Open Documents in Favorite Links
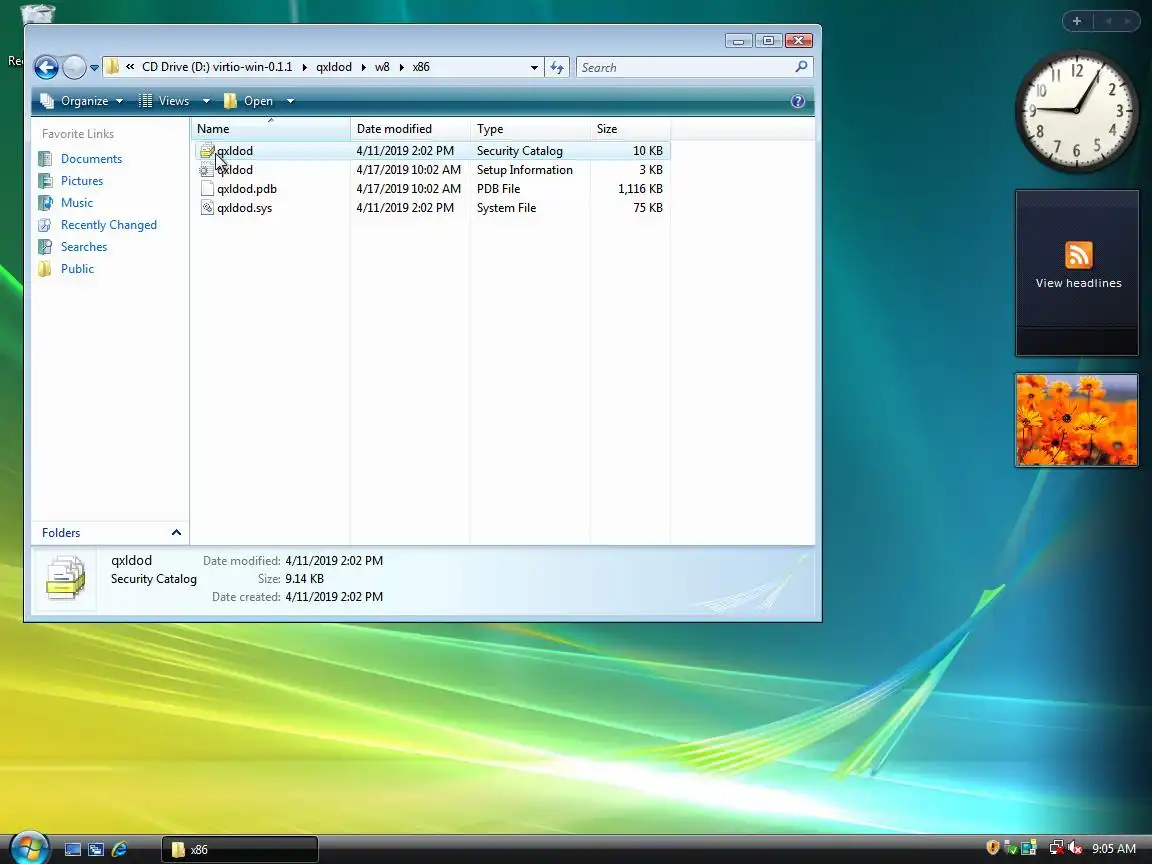 [91, 159]
